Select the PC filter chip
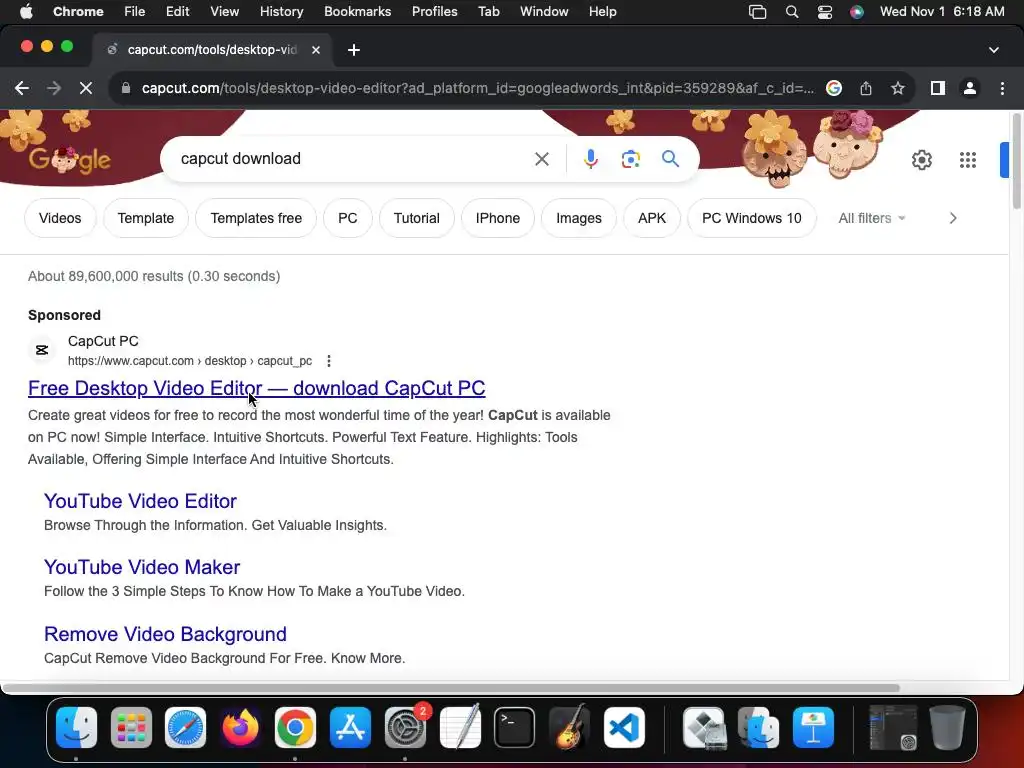 347,218
